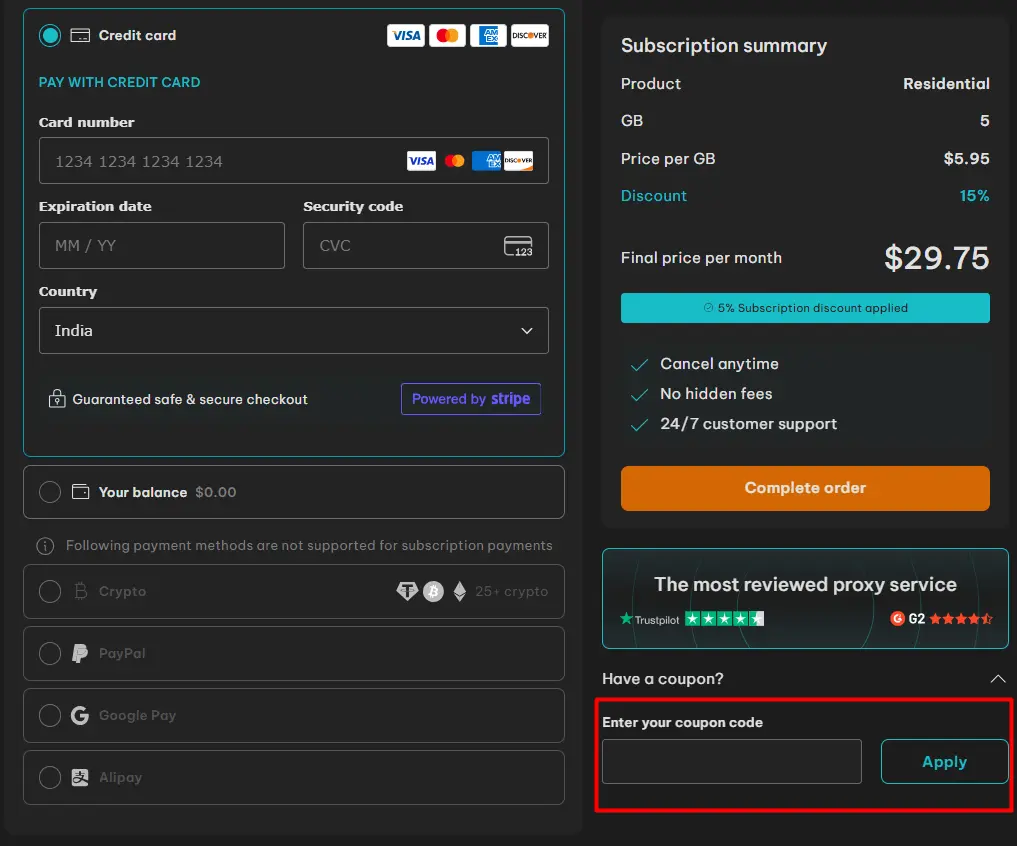Click the coupon code text box
The width and height of the screenshot is (1017, 846).
point(731,762)
